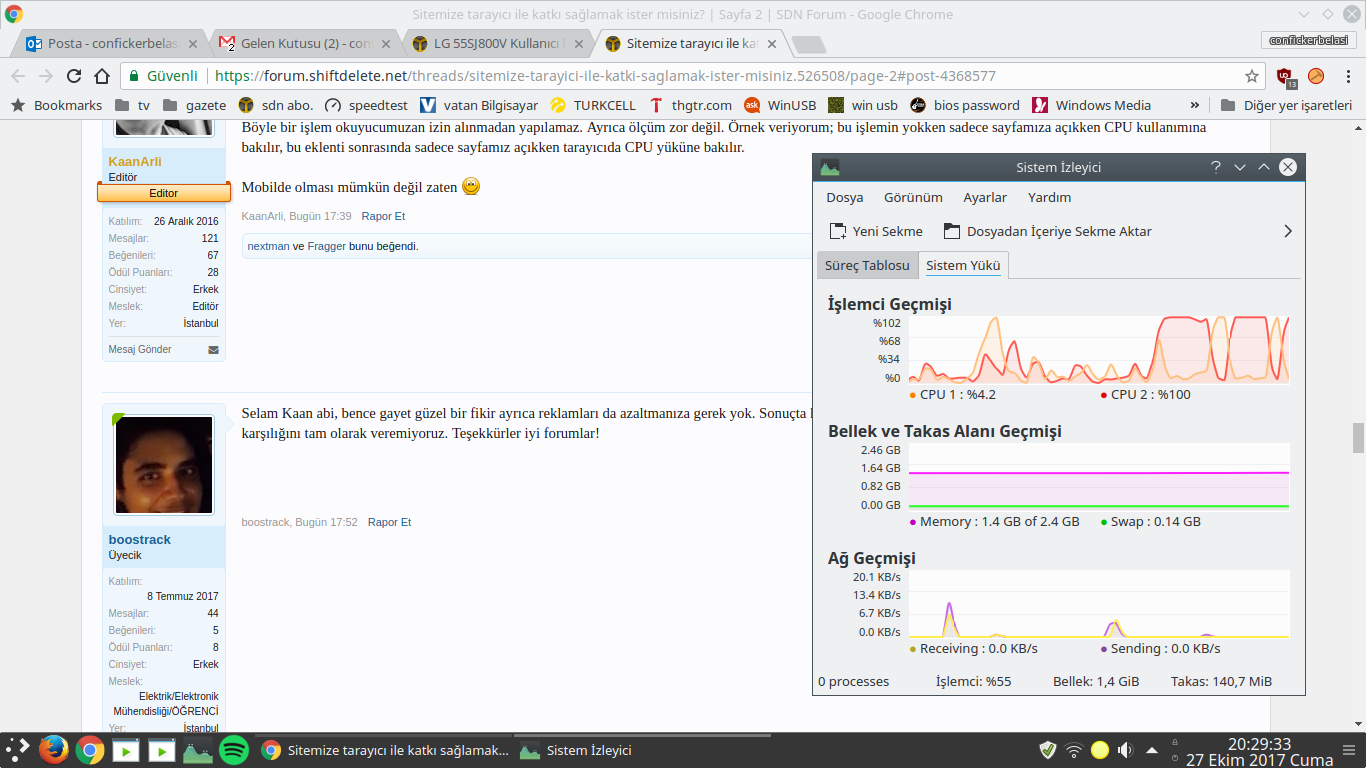Open a new Chrome tab
The height and width of the screenshot is (768, 1366).
[808, 45]
